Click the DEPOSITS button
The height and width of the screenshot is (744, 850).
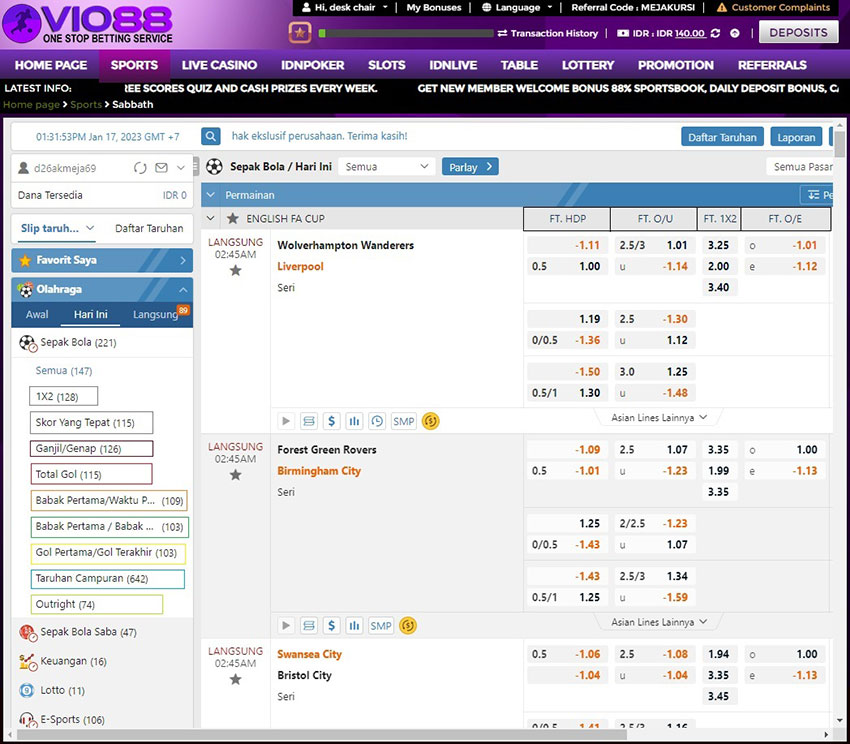798,32
